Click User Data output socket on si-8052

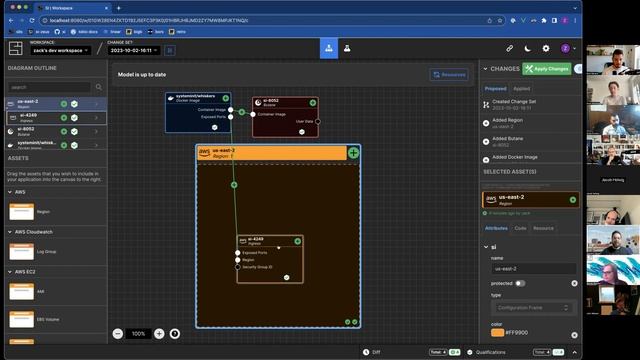click(x=318, y=121)
